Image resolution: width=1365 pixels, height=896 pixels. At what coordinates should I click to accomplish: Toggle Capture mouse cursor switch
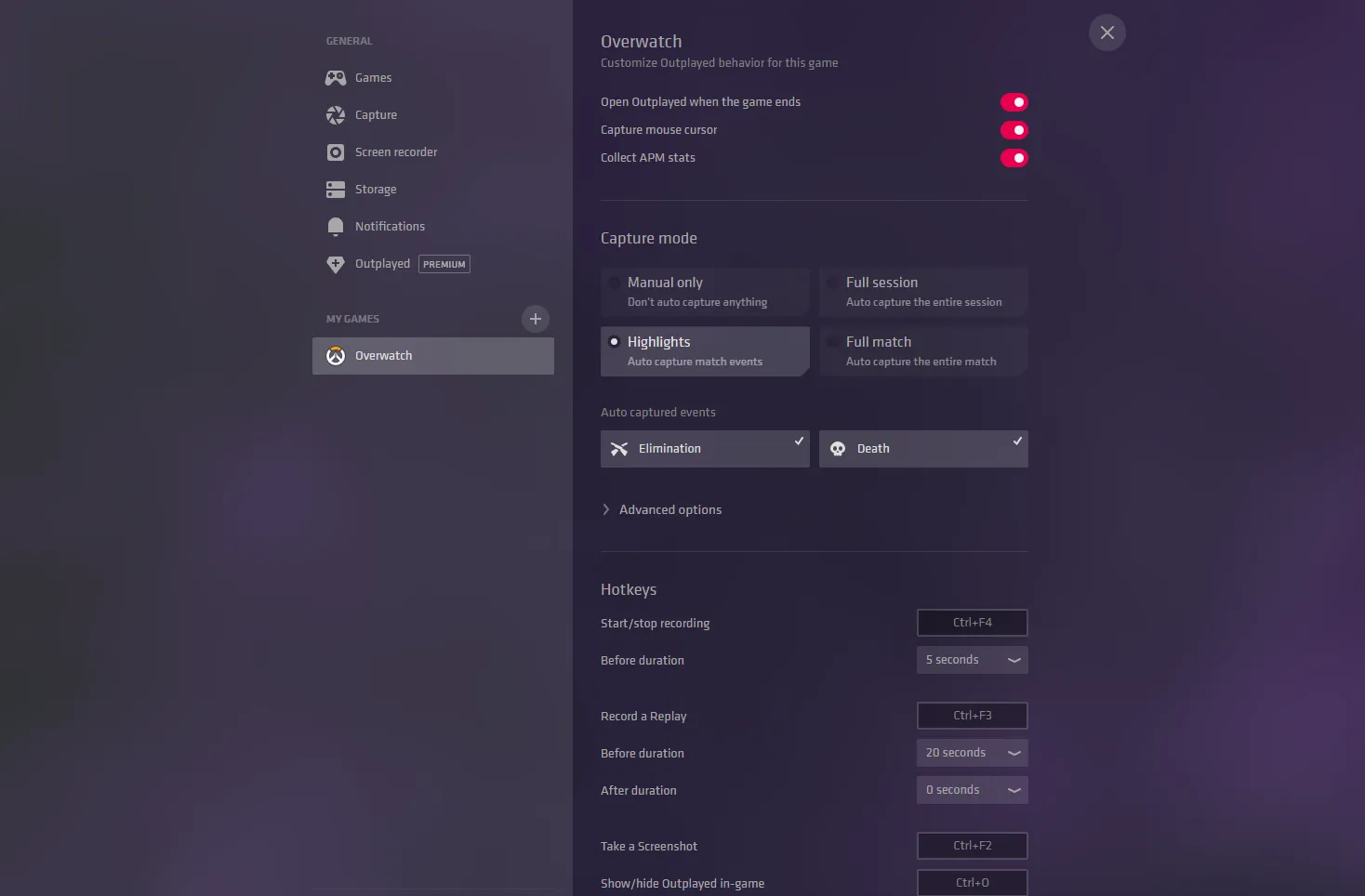[x=1014, y=130]
